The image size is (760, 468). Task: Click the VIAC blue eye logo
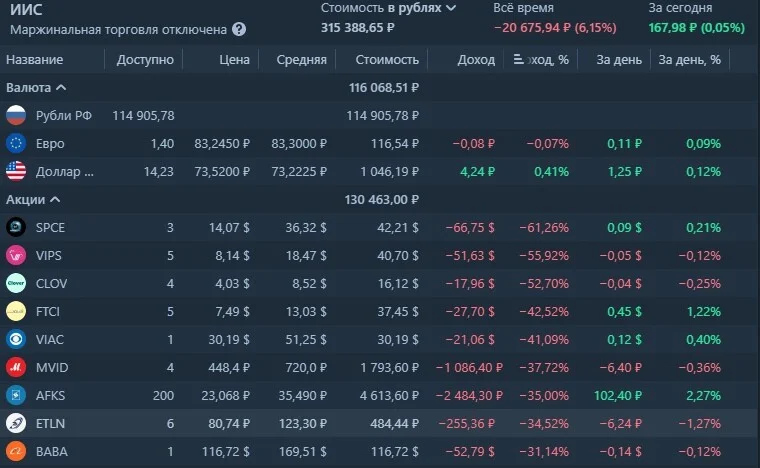[16, 339]
